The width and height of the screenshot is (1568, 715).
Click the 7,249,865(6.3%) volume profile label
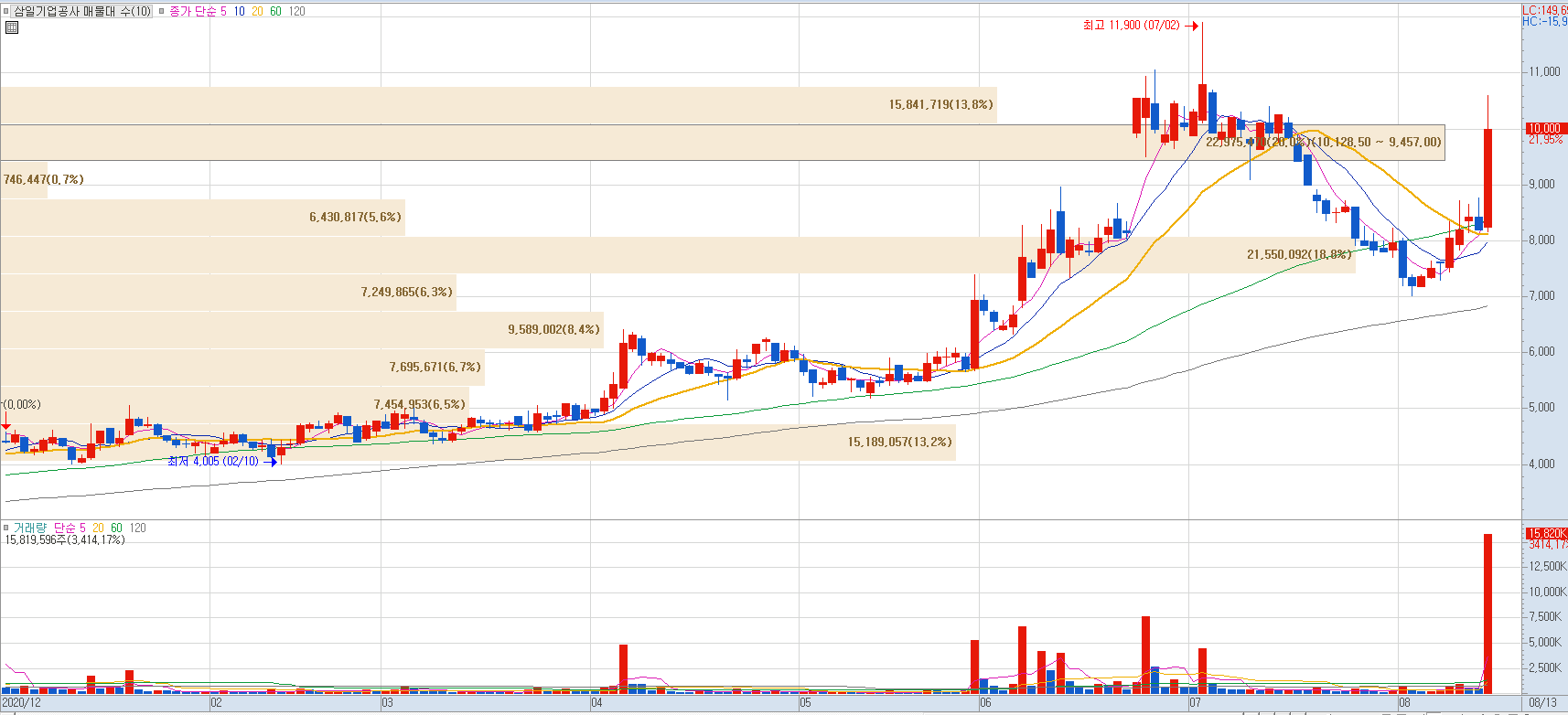click(x=406, y=293)
